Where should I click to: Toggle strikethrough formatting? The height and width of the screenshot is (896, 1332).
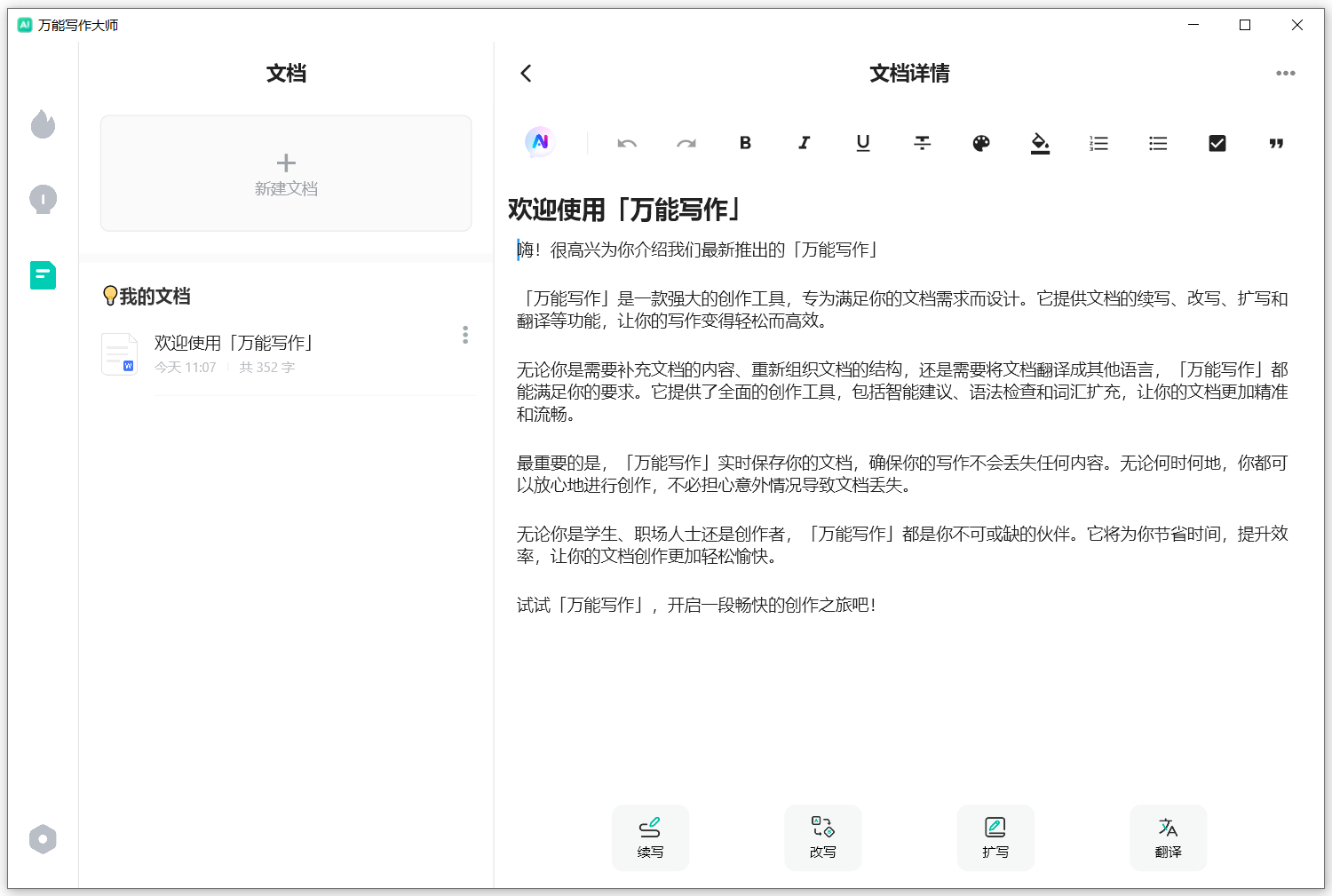923,143
